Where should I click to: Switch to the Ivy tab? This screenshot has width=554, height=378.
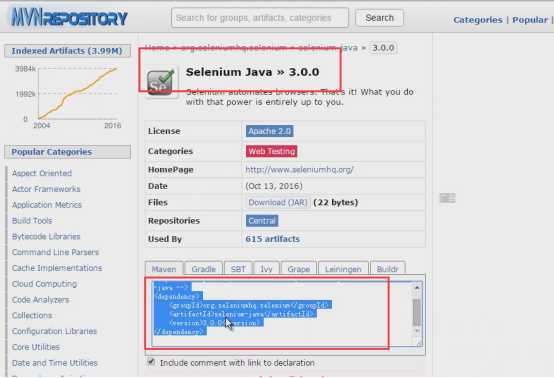(x=266, y=269)
